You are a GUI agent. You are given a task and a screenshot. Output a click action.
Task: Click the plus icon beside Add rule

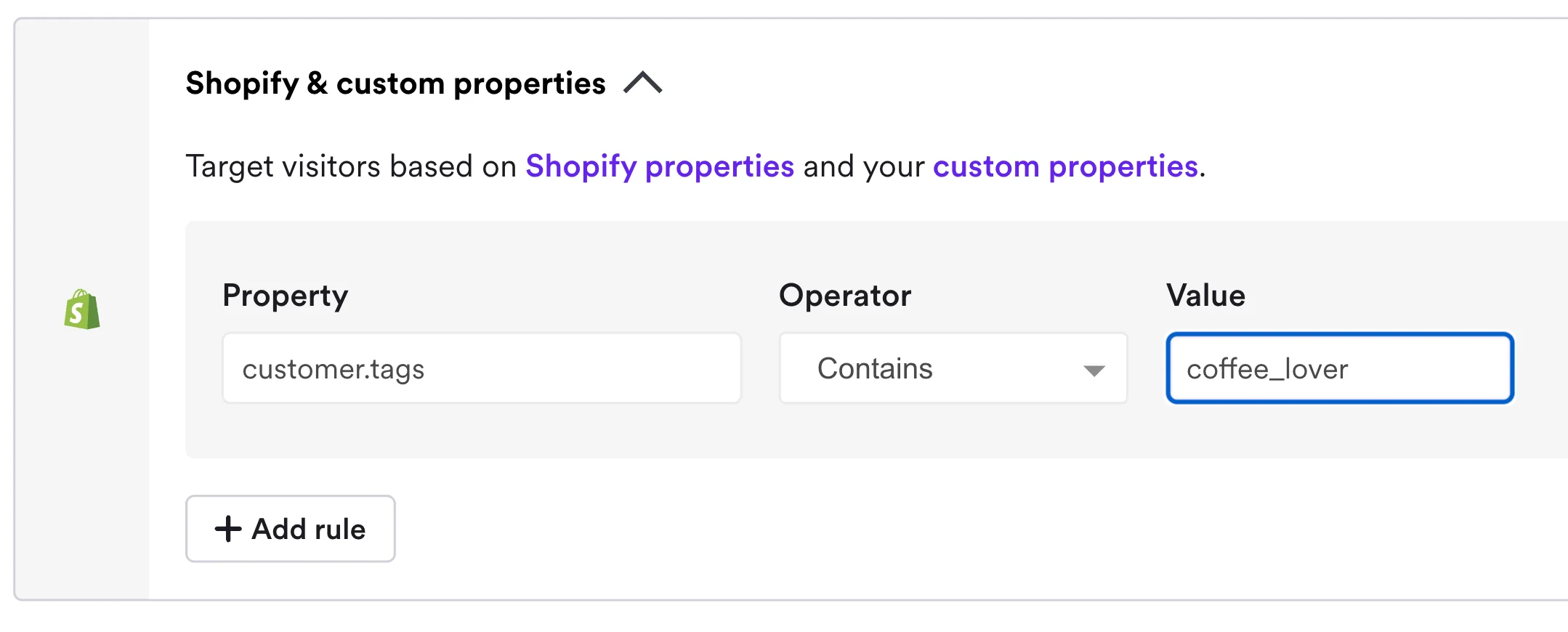228,529
